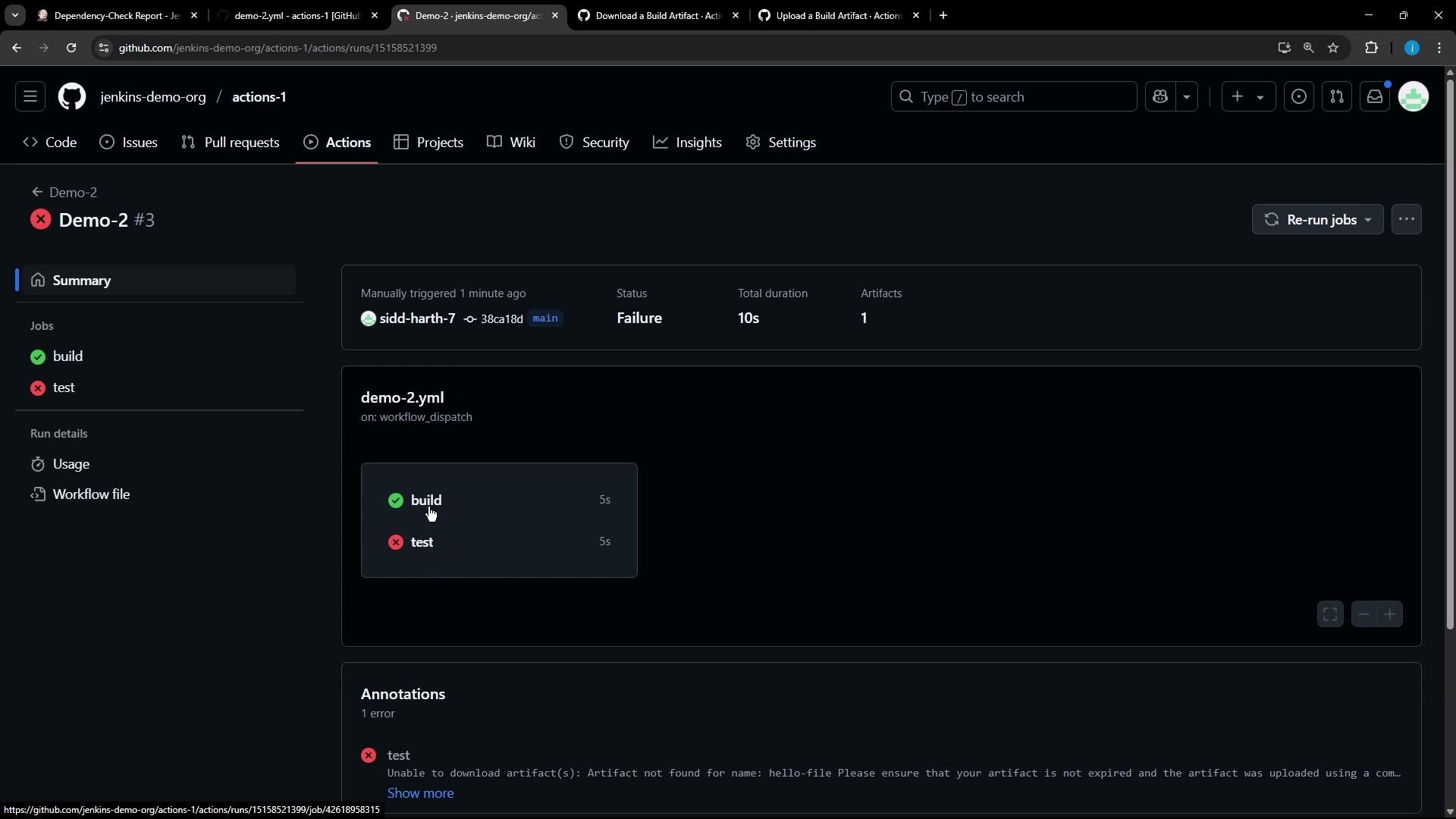This screenshot has height=819, width=1456.
Task: Switch to the Issues tab
Action: 129,143
